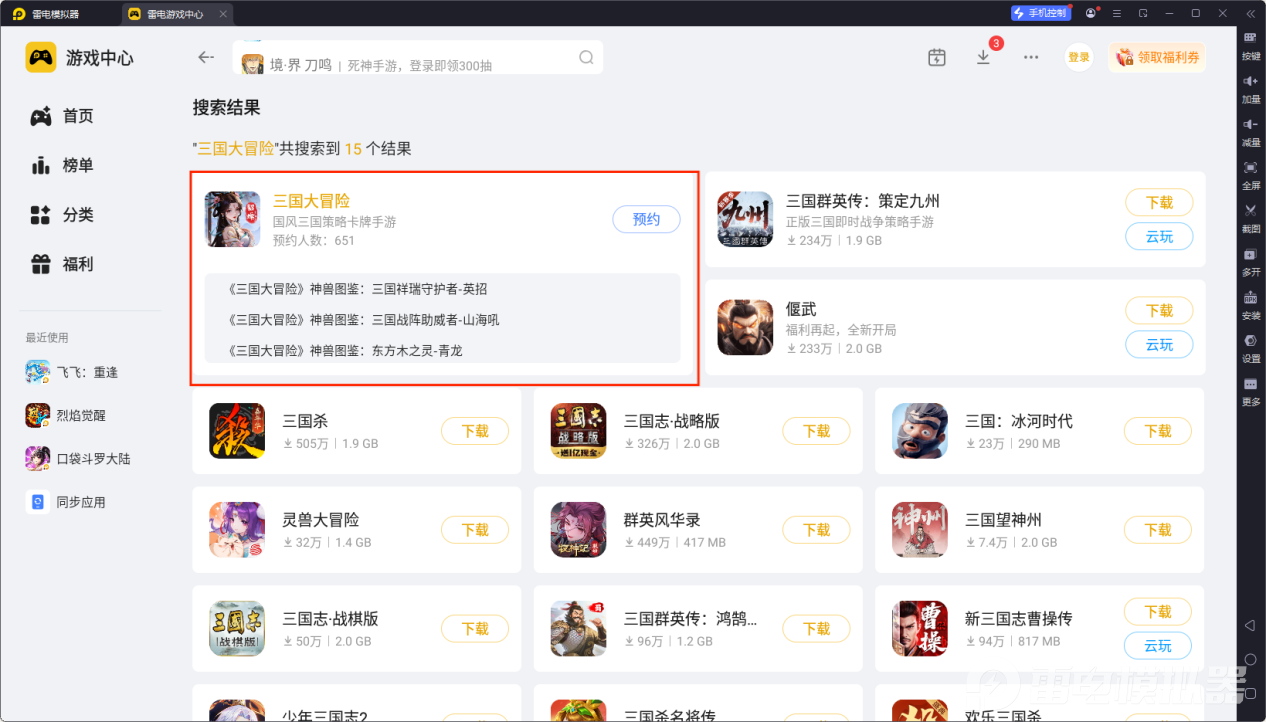Download 新三国志曹操传
Screen dimensions: 1266x722
1158,611
